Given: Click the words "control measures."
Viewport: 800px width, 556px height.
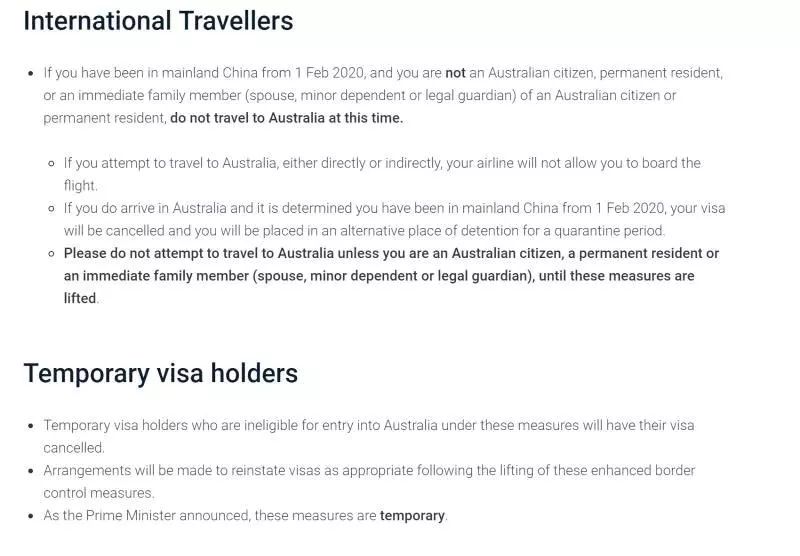Looking at the screenshot, I should tap(99, 493).
